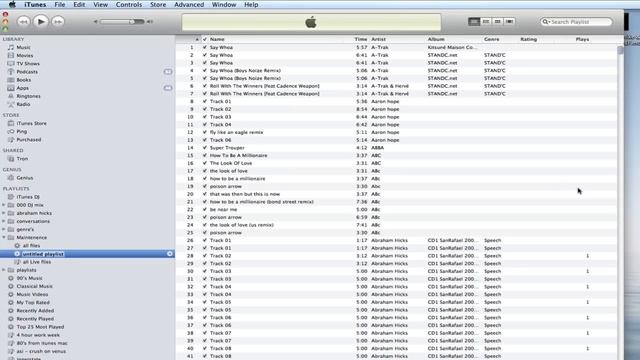640x360 pixels.
Task: Uncheck Super Trouper by ABBA
Action: 205,148
